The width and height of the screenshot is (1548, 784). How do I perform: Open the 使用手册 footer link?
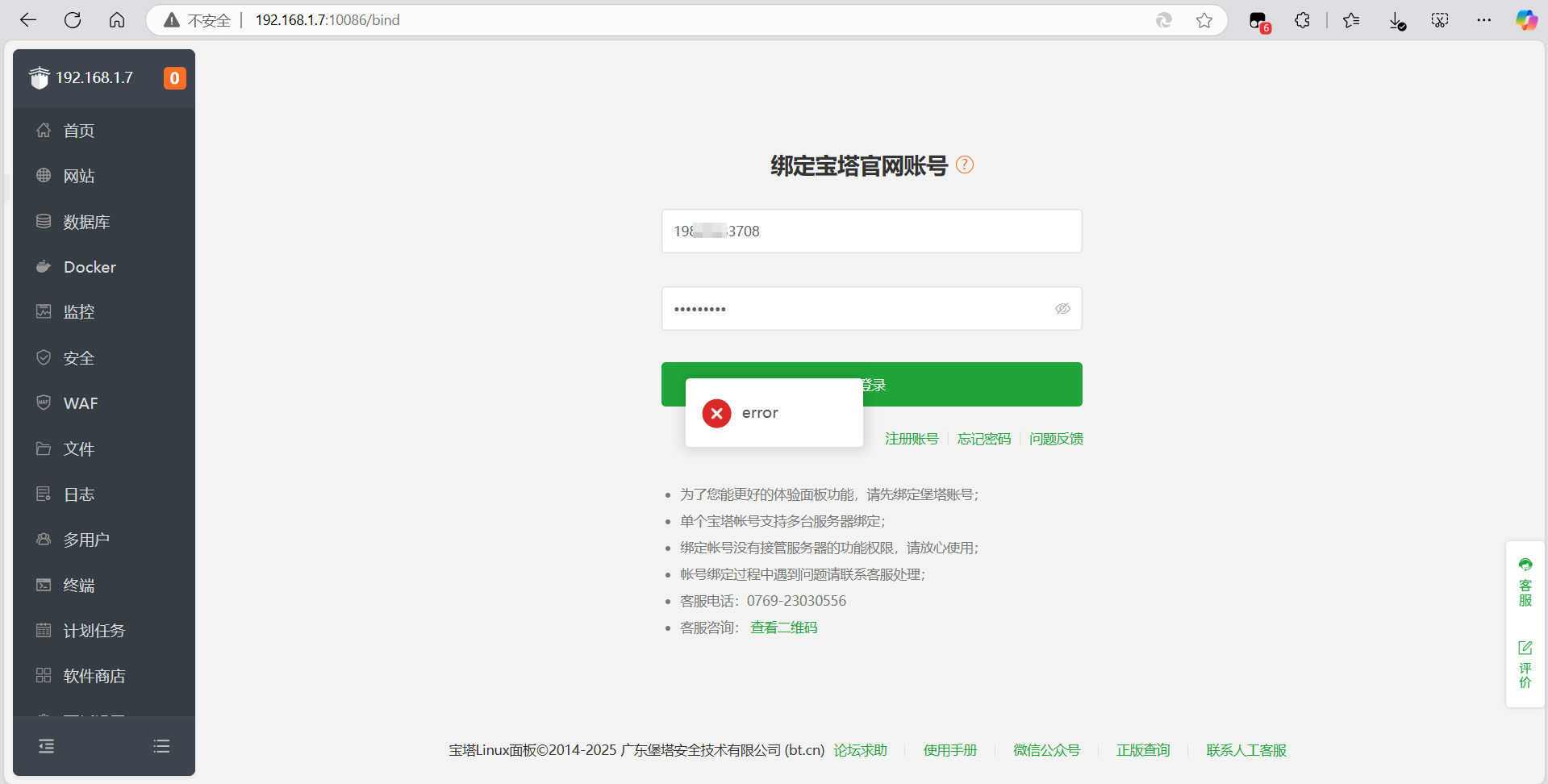click(x=950, y=750)
